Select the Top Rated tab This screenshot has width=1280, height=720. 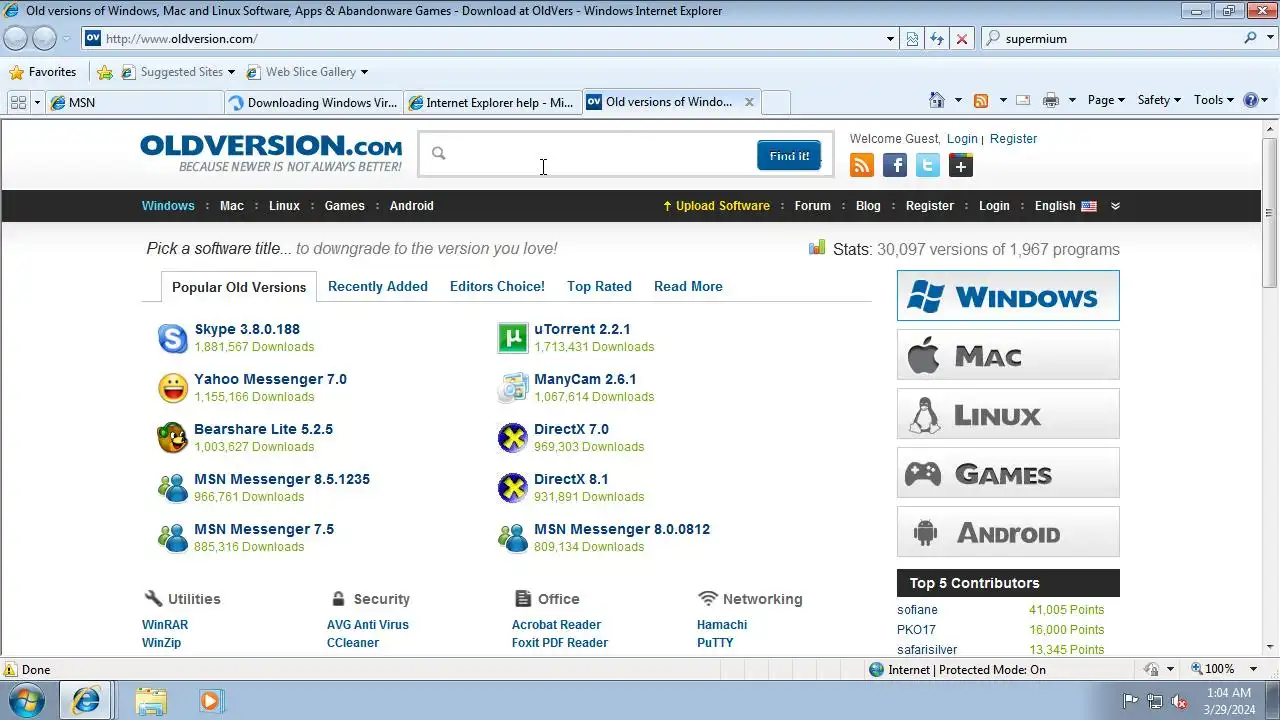[599, 286]
